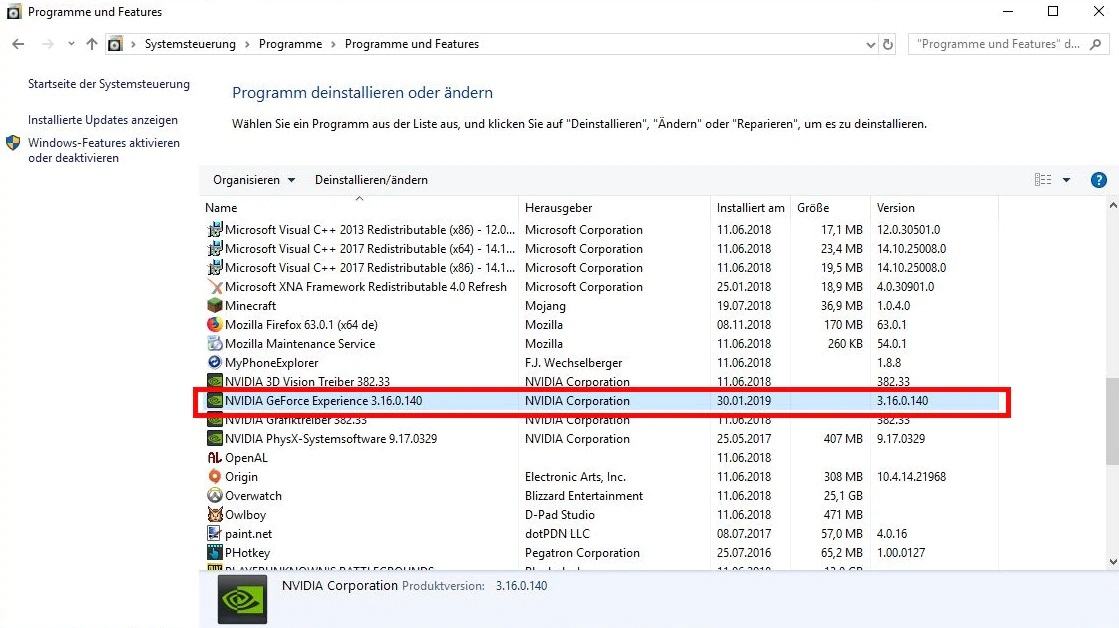Screen dimensions: 1119x628
Task: Click Mozilla Maintenance Service icon
Action: pyautogui.click(x=214, y=343)
